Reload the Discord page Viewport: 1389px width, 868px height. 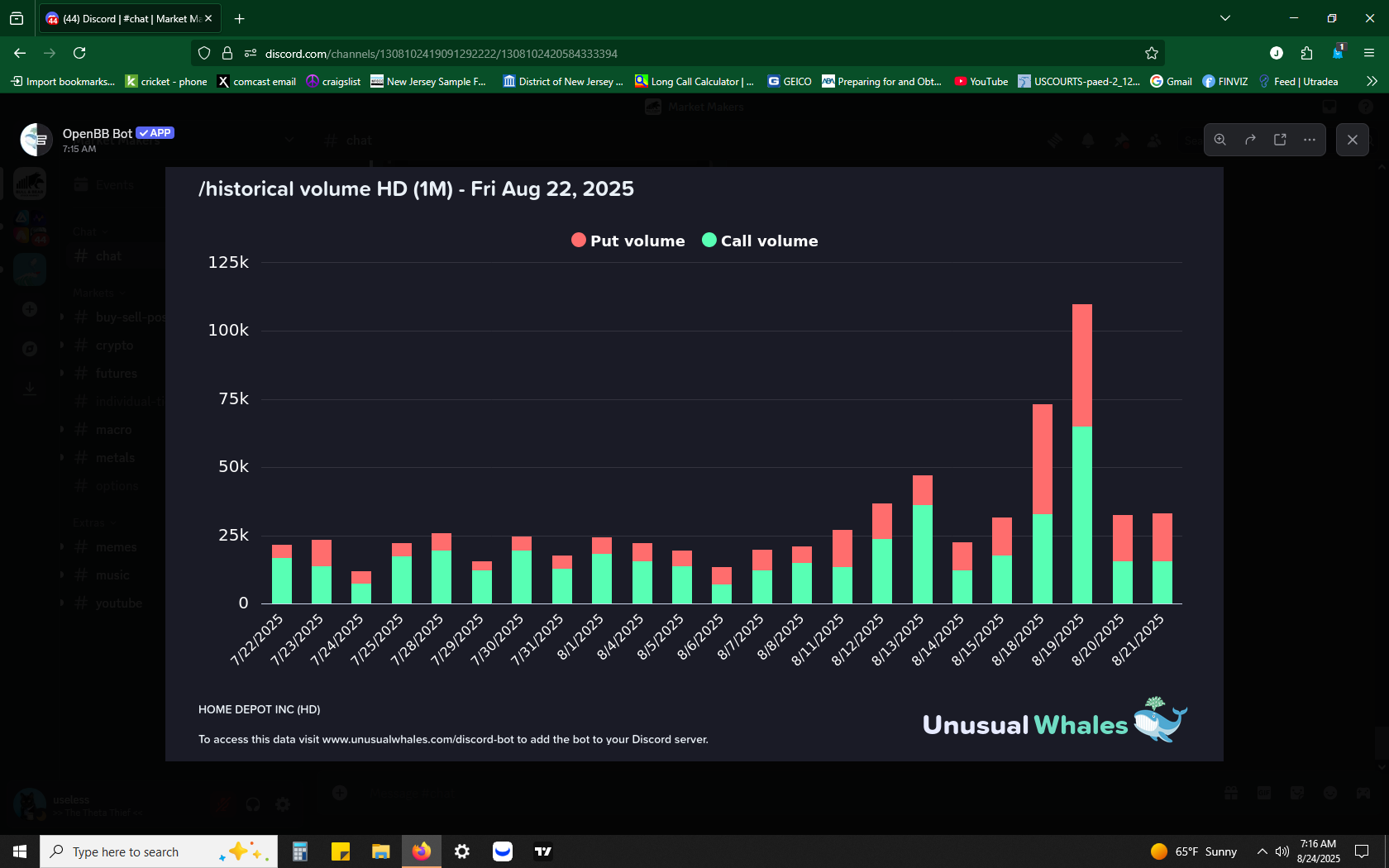point(79,53)
